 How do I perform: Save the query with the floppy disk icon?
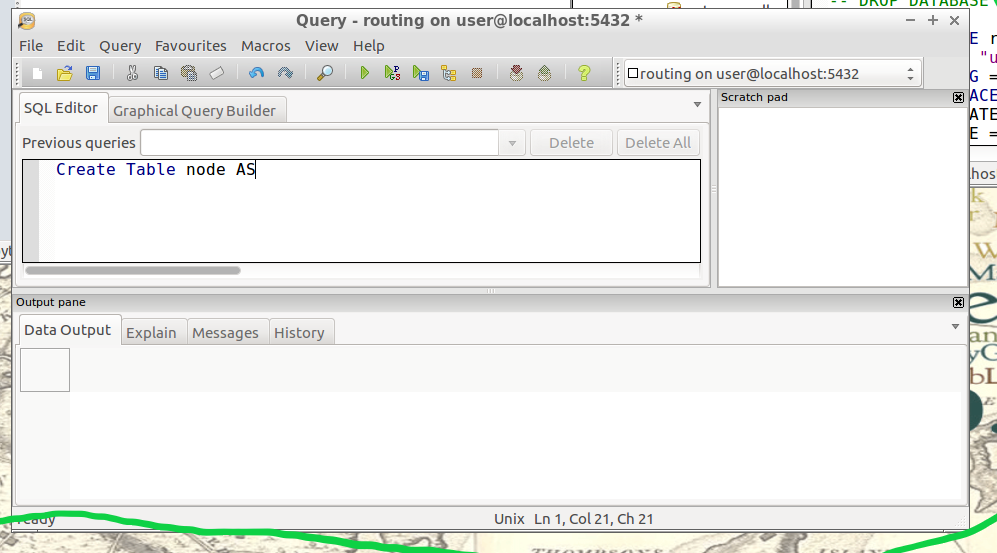[x=92, y=73]
